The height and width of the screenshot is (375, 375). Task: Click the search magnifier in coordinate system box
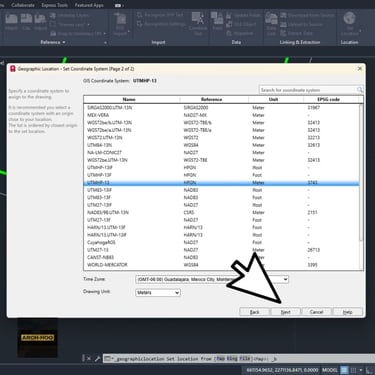coord(360,90)
